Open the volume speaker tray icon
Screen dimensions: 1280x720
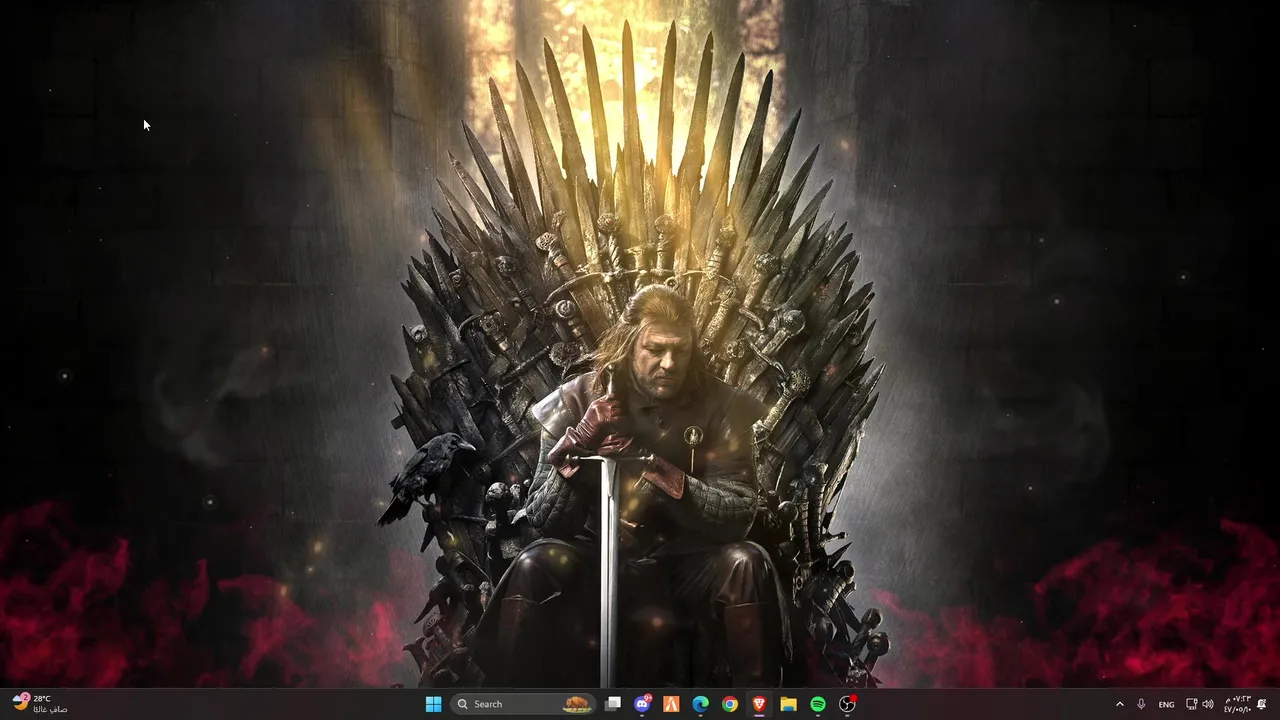1207,704
